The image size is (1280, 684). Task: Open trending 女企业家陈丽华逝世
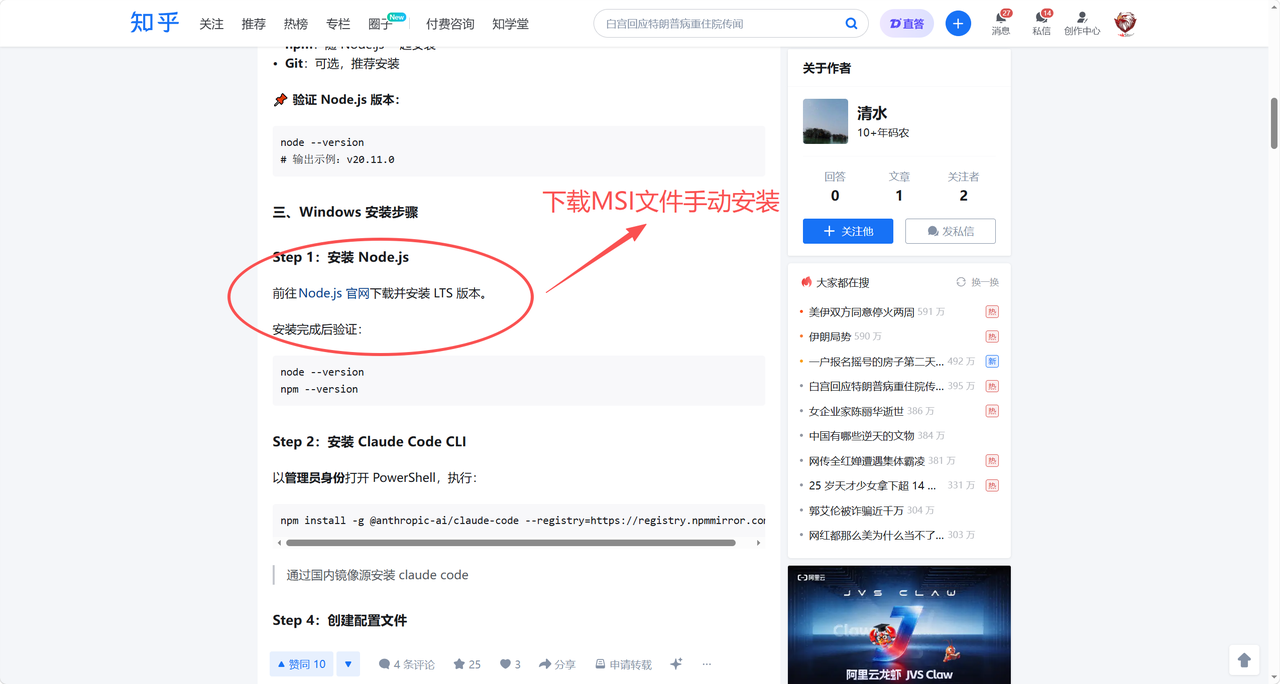(x=856, y=411)
